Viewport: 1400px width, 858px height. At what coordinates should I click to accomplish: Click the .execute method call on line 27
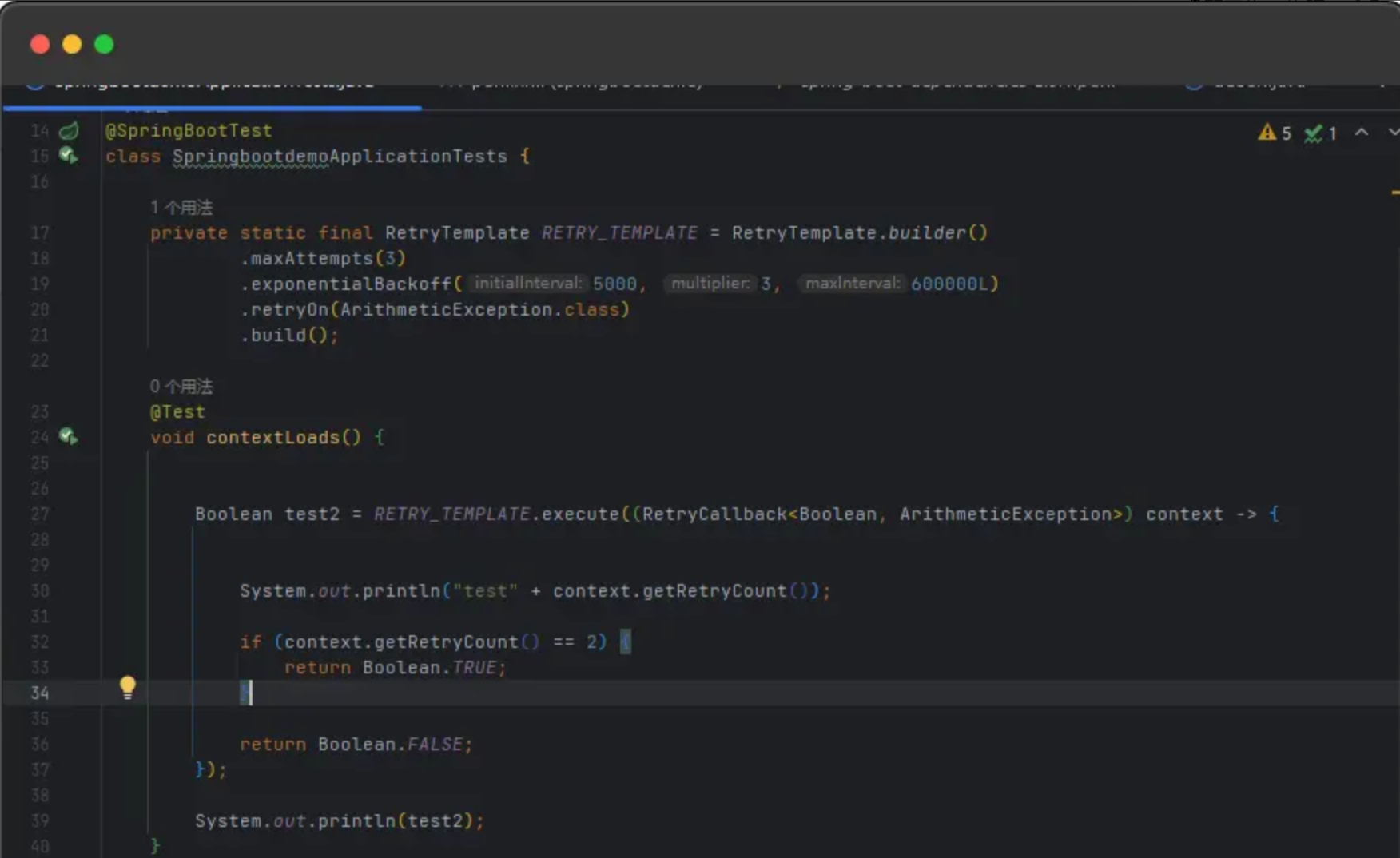point(575,514)
